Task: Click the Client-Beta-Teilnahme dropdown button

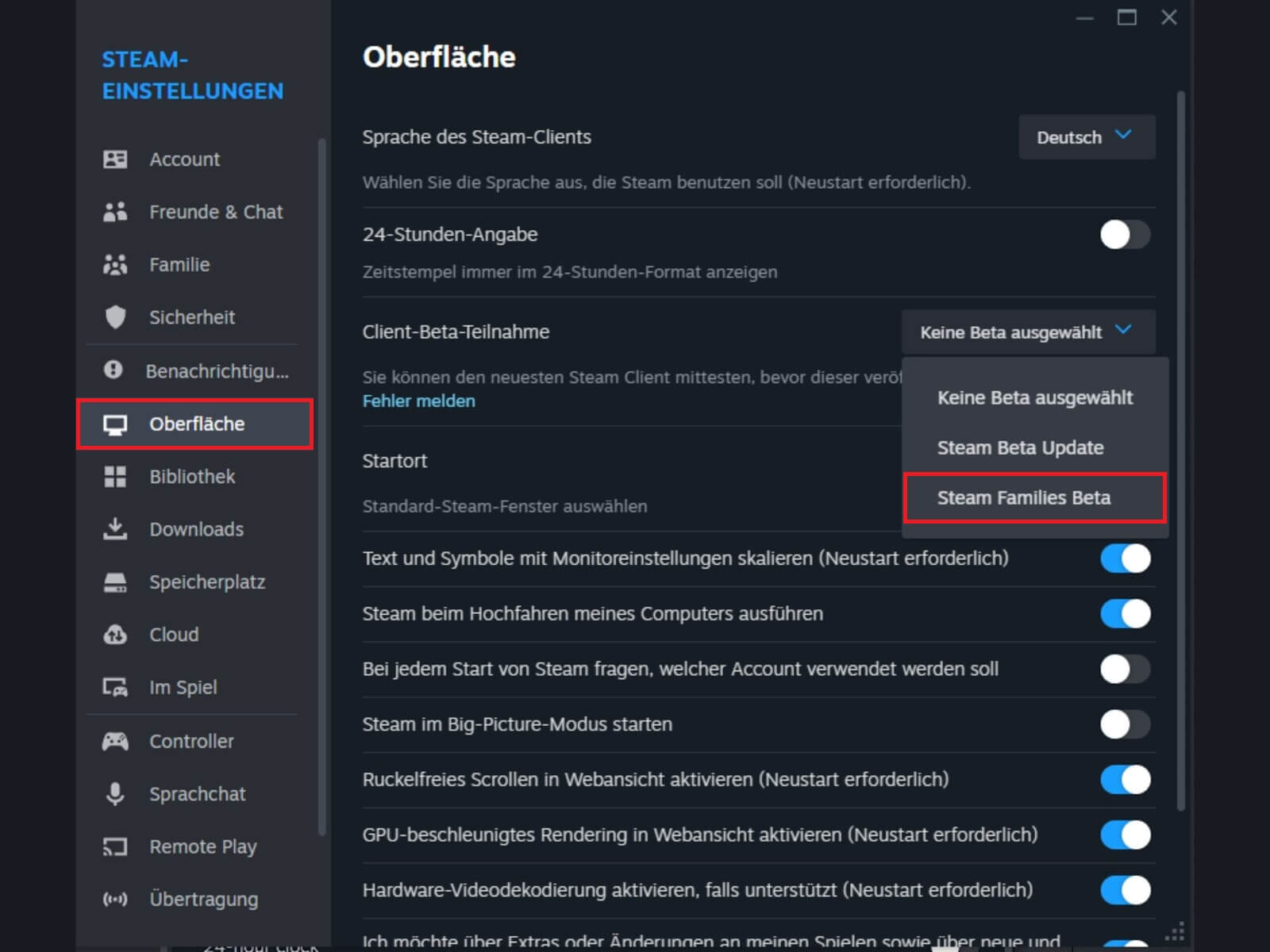Action: pos(1028,332)
